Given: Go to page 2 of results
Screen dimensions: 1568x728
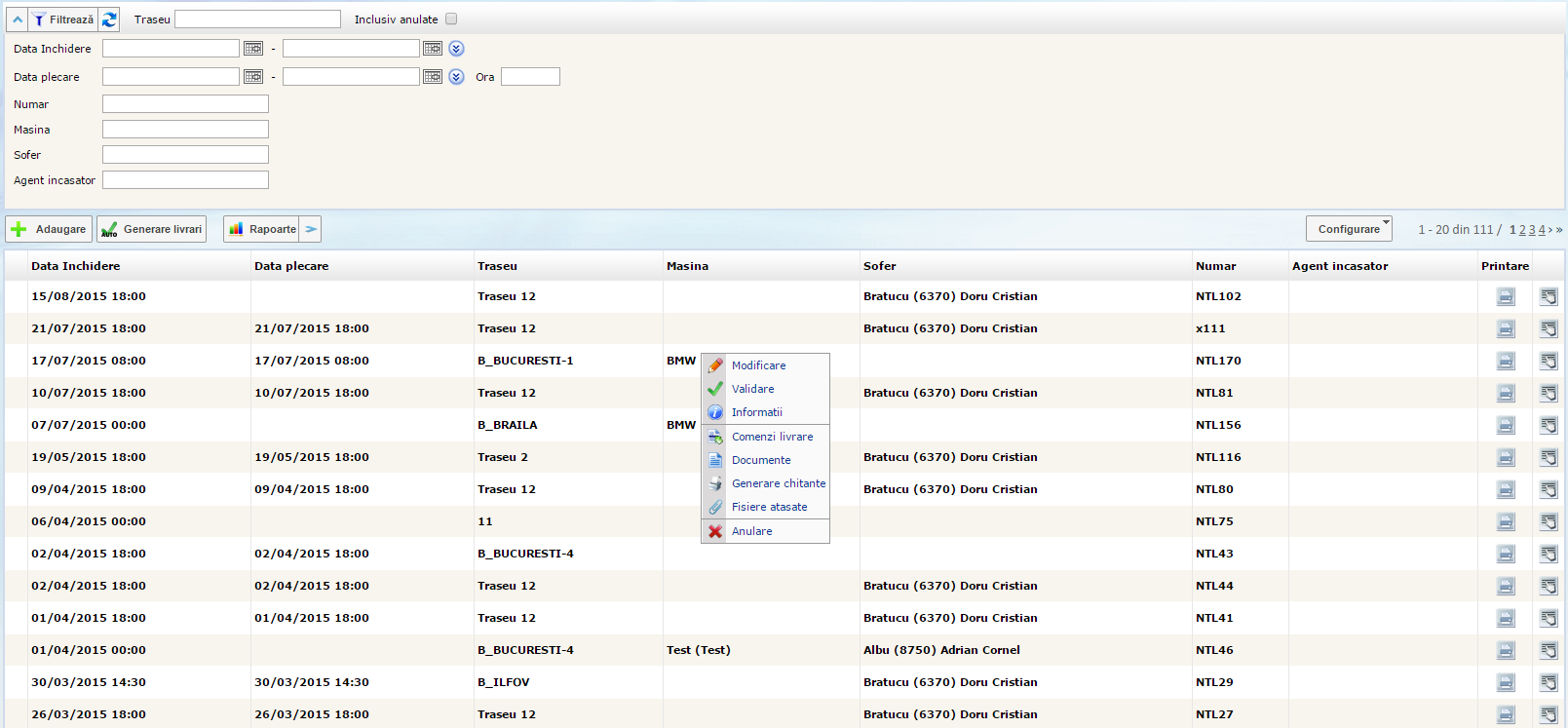Looking at the screenshot, I should click(x=1522, y=230).
